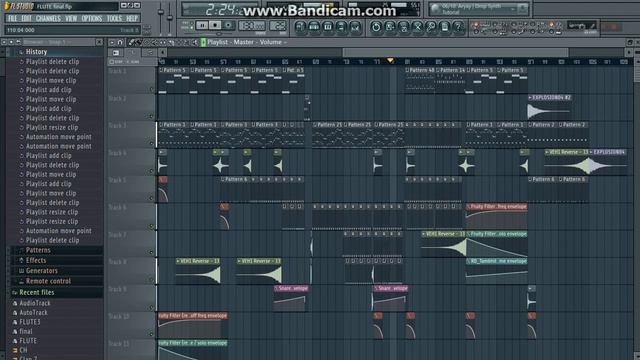
Task: Click the clip view icon below playlist toolbar
Action: [116, 53]
